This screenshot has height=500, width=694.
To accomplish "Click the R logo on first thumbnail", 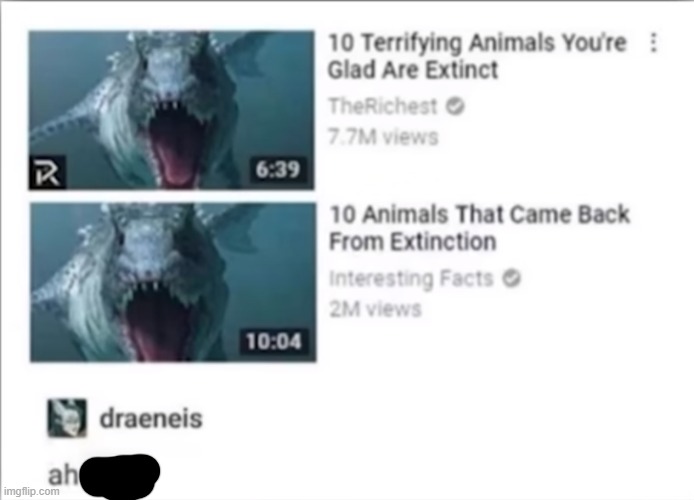I will [47, 172].
